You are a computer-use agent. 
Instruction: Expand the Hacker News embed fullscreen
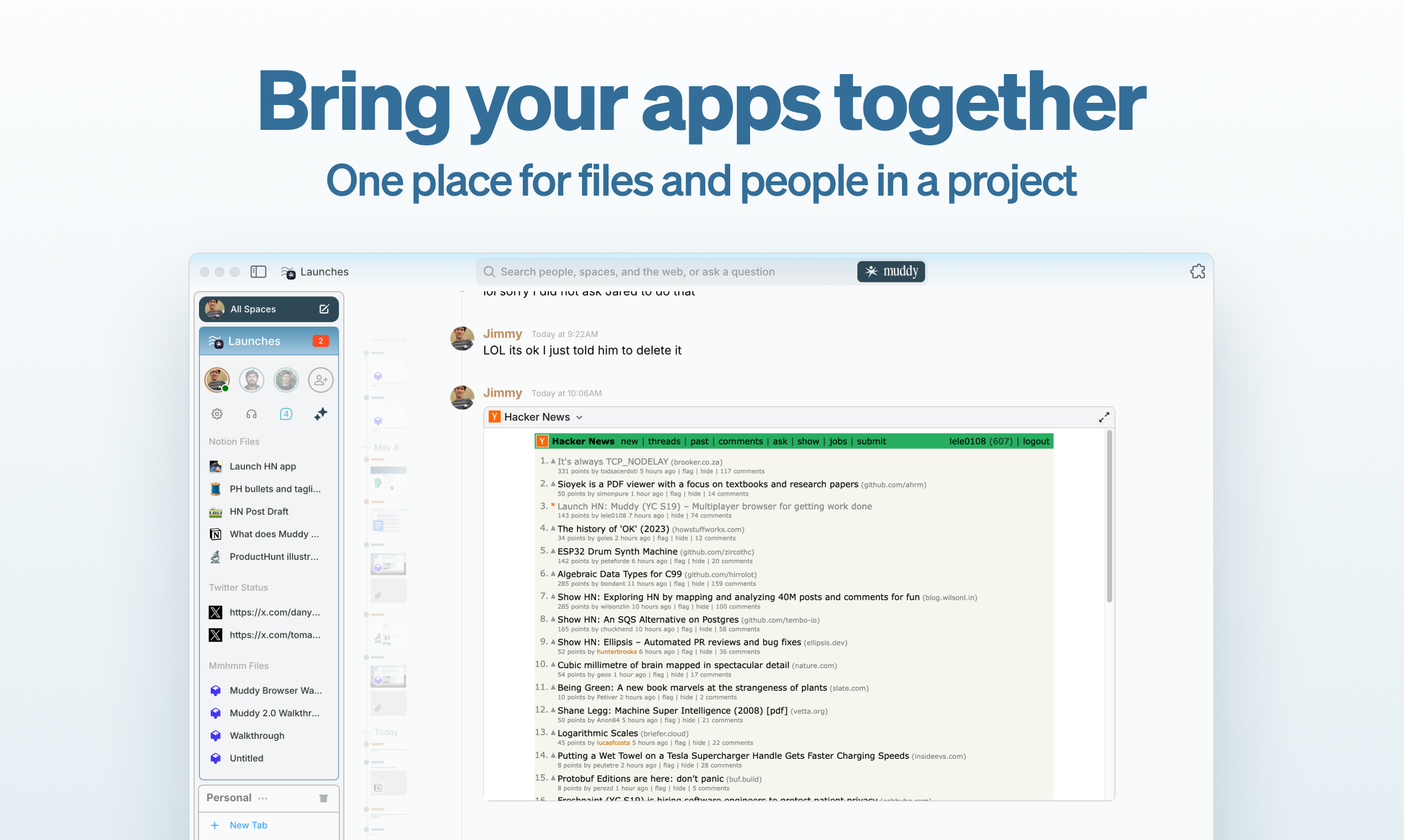[x=1103, y=417]
